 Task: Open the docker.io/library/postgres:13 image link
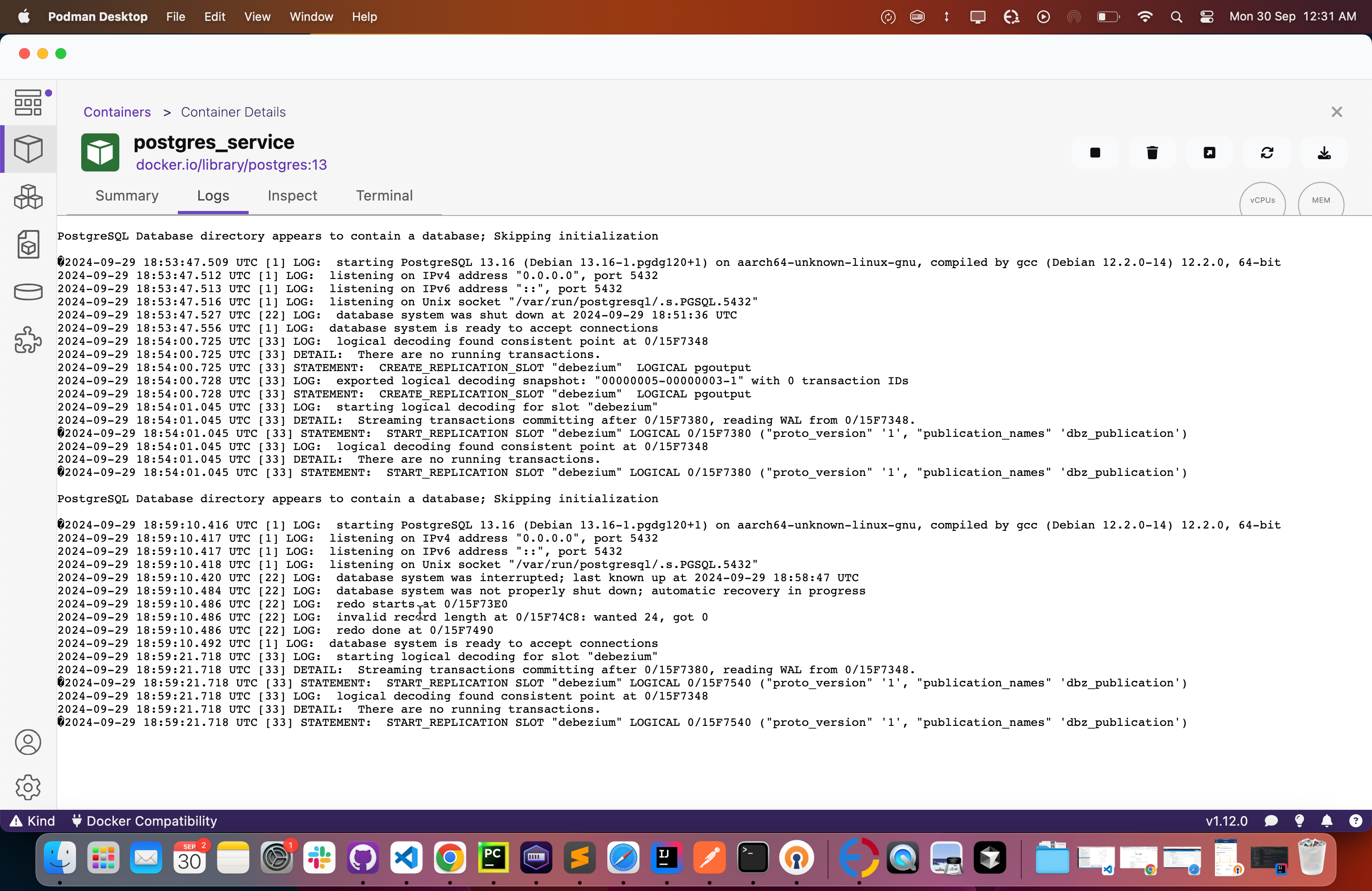231,165
